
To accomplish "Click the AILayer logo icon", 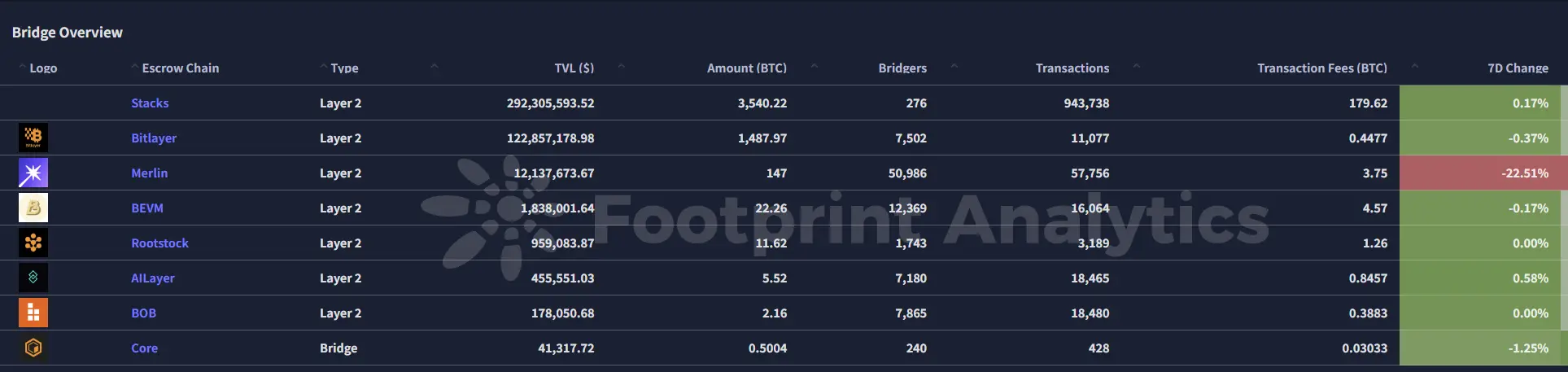I will (33, 278).
